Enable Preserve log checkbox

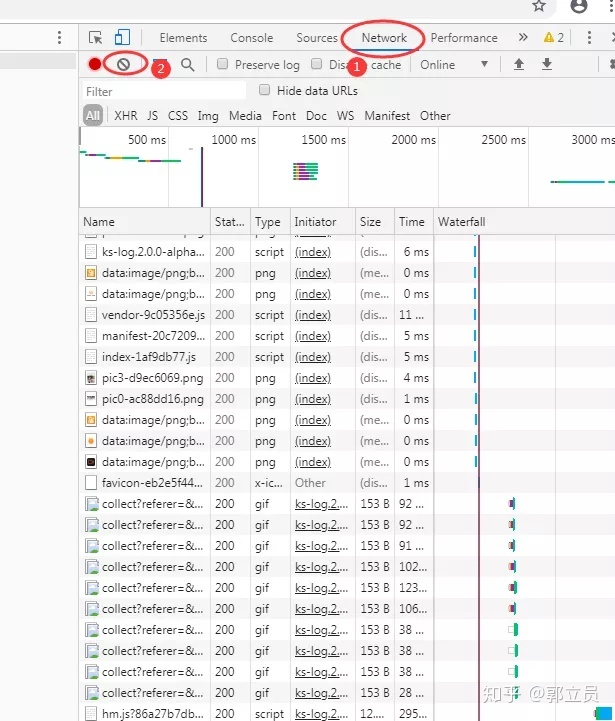coord(222,64)
